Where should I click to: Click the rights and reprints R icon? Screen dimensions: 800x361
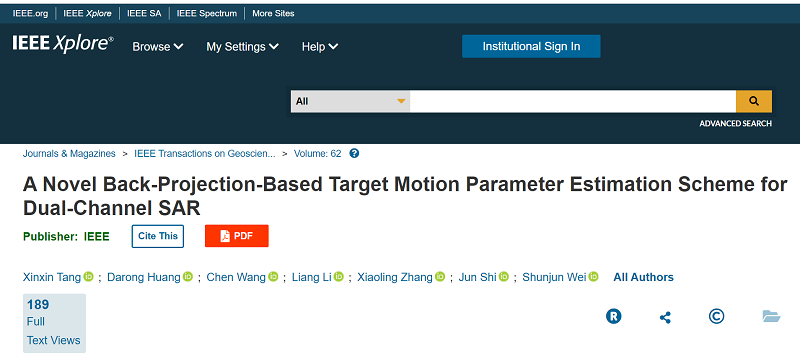click(x=613, y=317)
